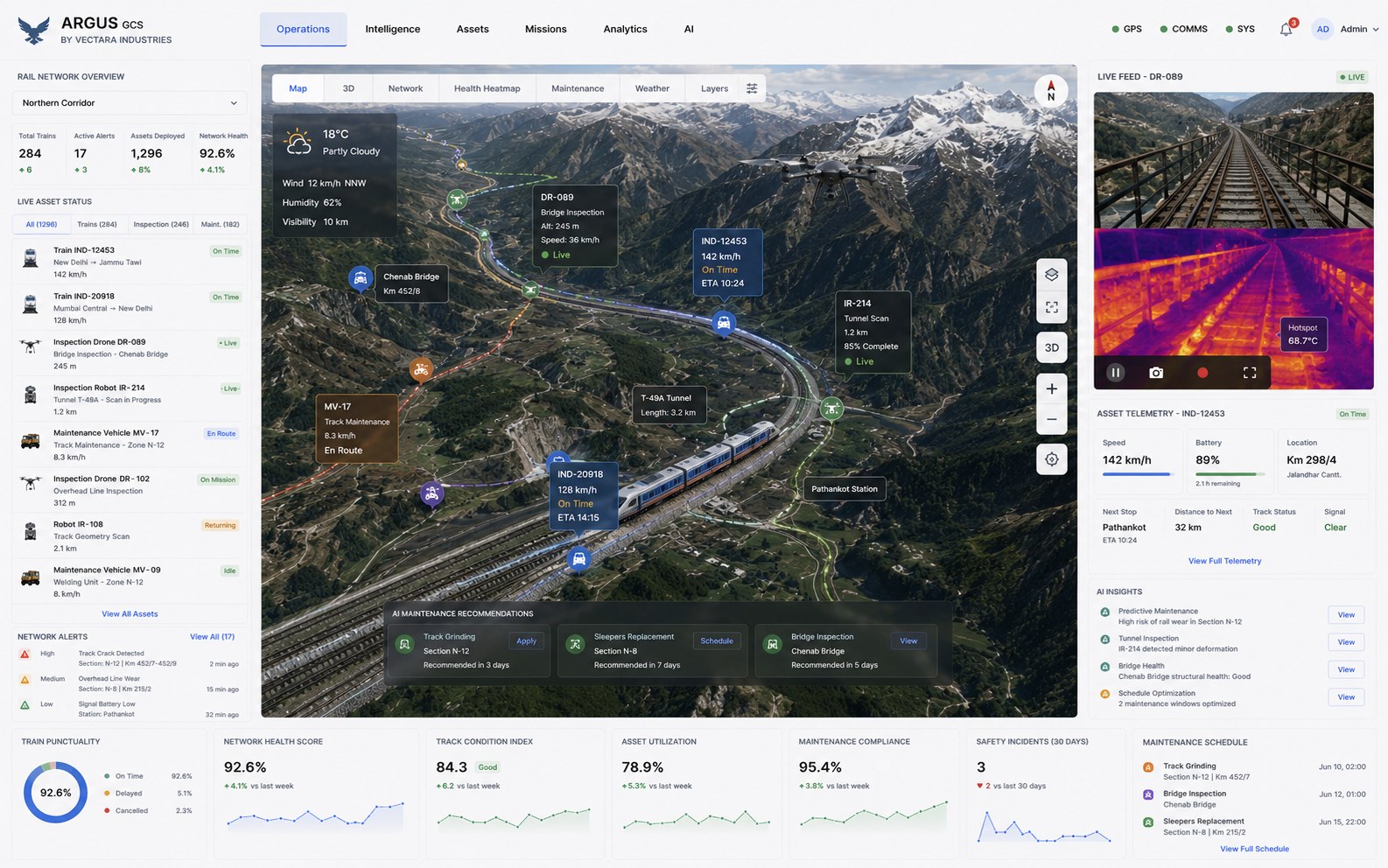Click the map filter sliders icon
Image resolution: width=1388 pixels, height=868 pixels.
coord(752,88)
